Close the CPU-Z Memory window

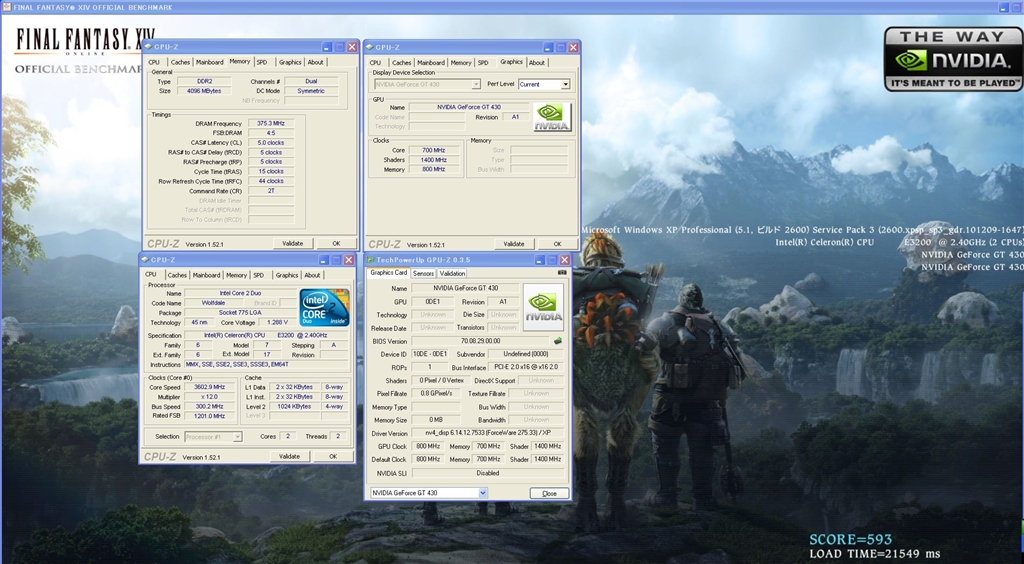[352, 47]
